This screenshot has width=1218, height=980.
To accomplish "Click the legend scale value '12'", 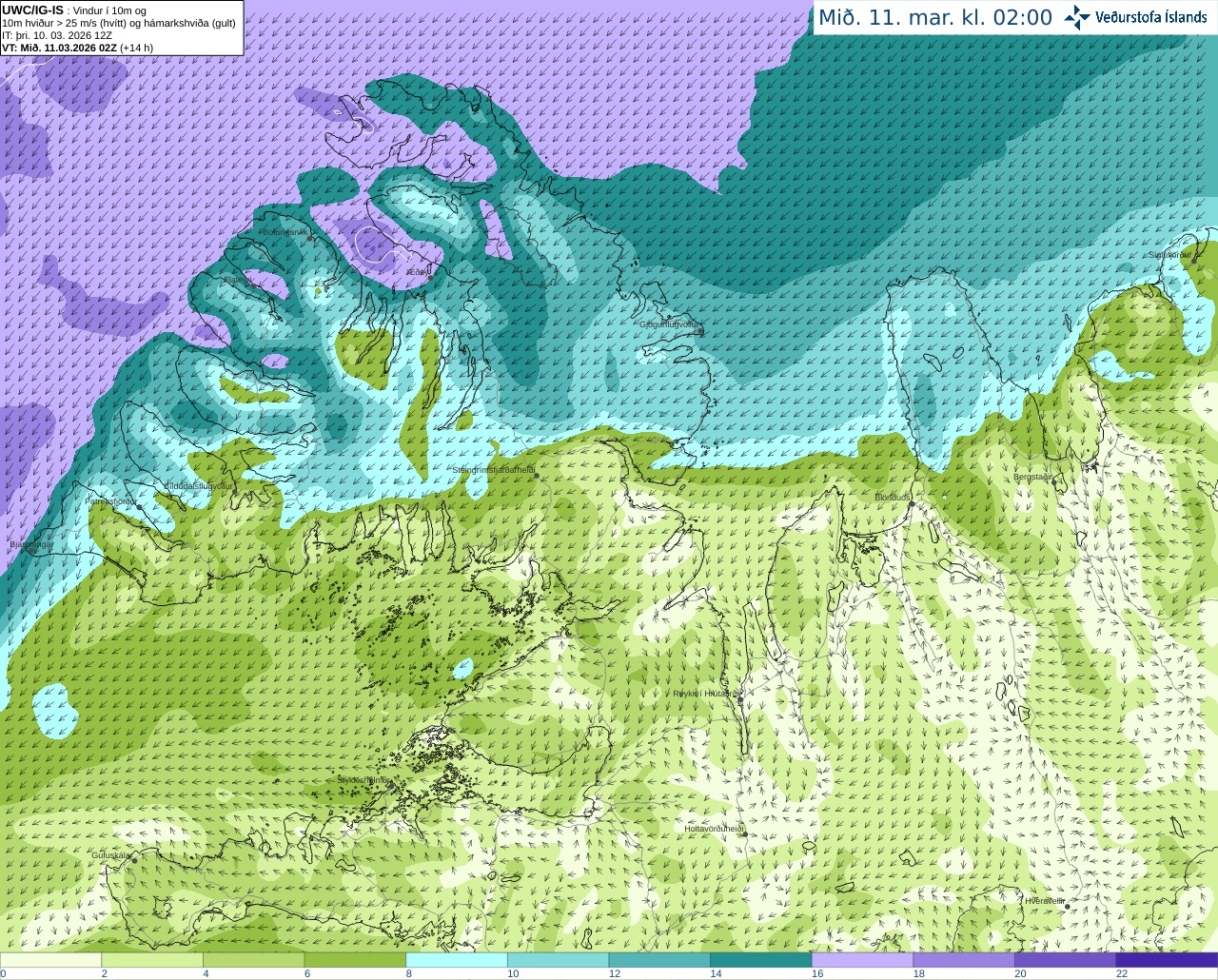I will [614, 973].
